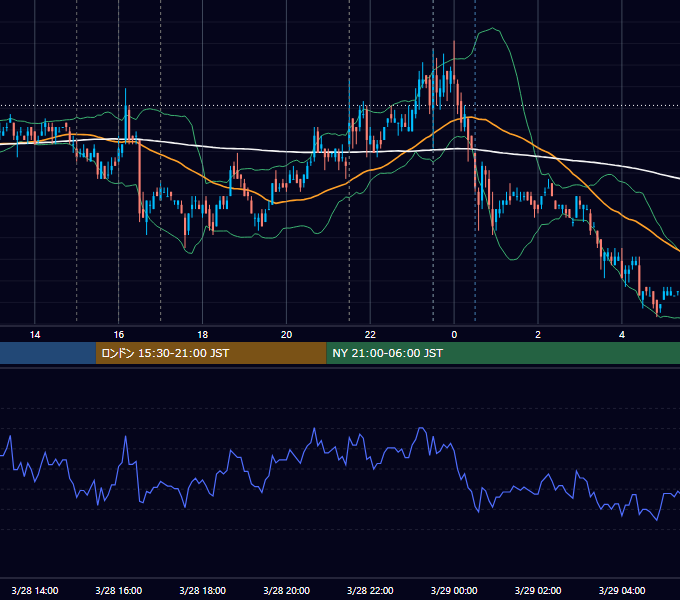Click the 3/29 04:00 date label
This screenshot has height=600, width=680.
pos(622,590)
